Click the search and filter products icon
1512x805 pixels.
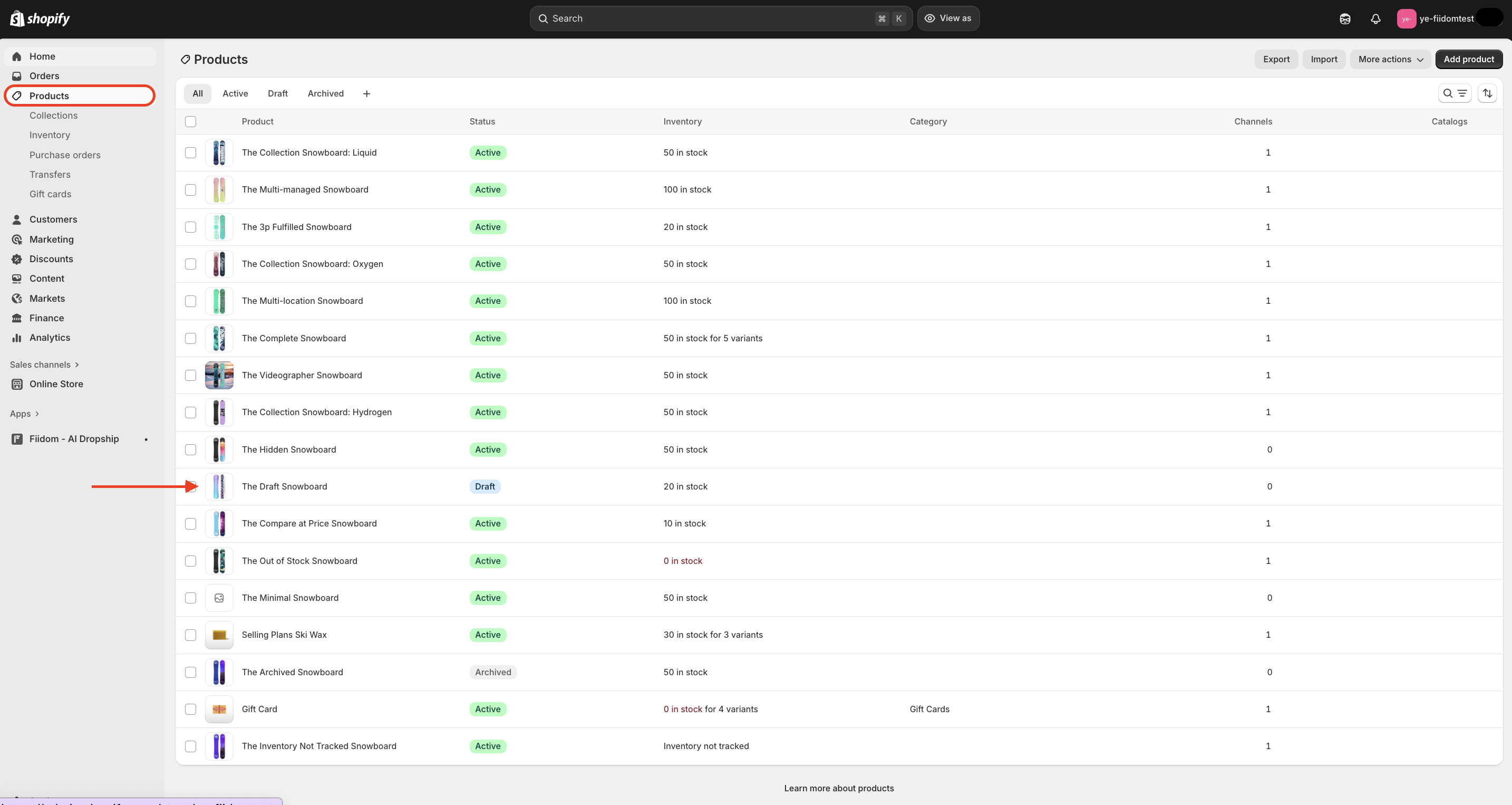pos(1455,93)
